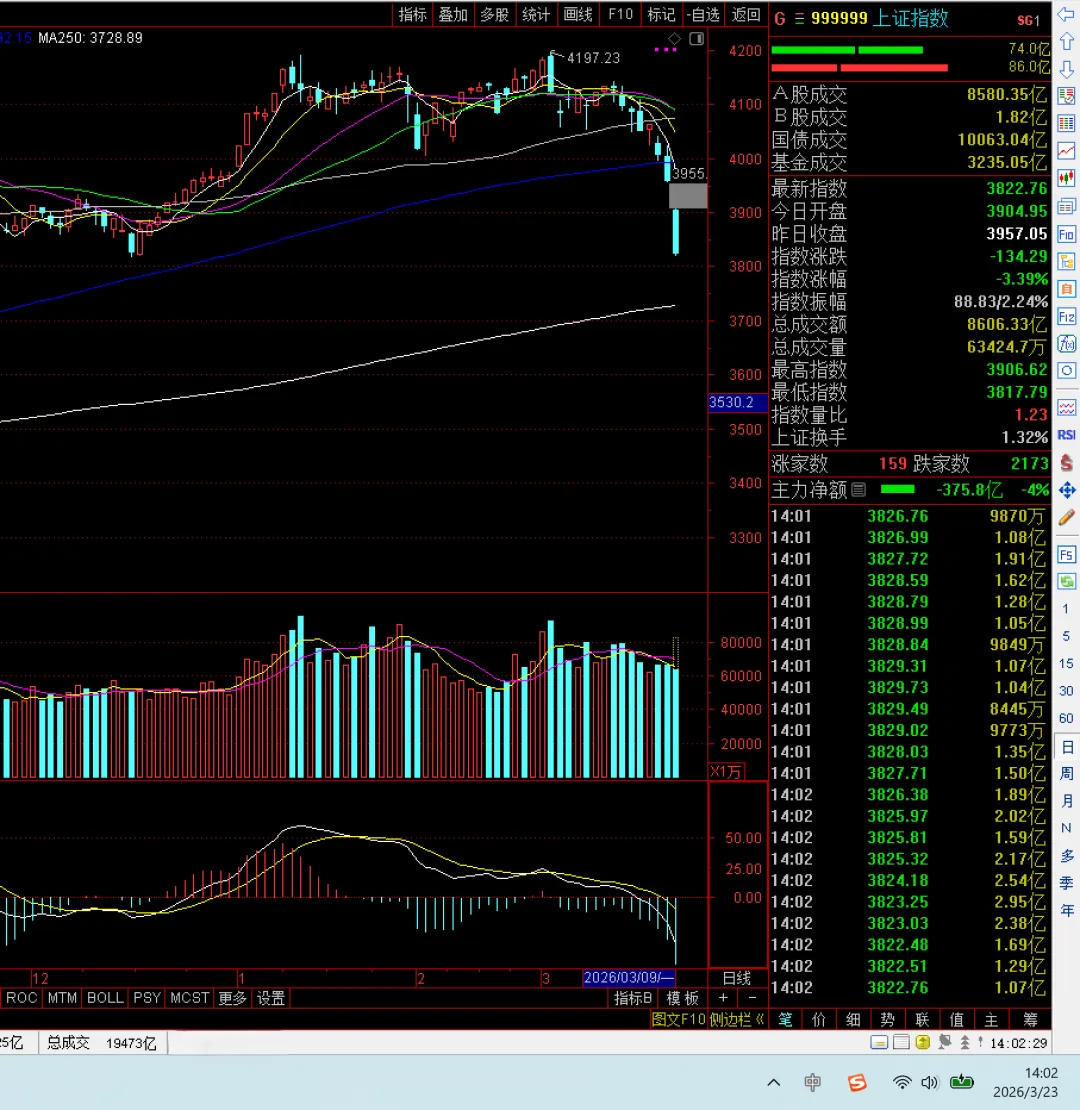Select the pencil drawing tool icon
1080x1110 pixels.
pyautogui.click(x=1066, y=517)
